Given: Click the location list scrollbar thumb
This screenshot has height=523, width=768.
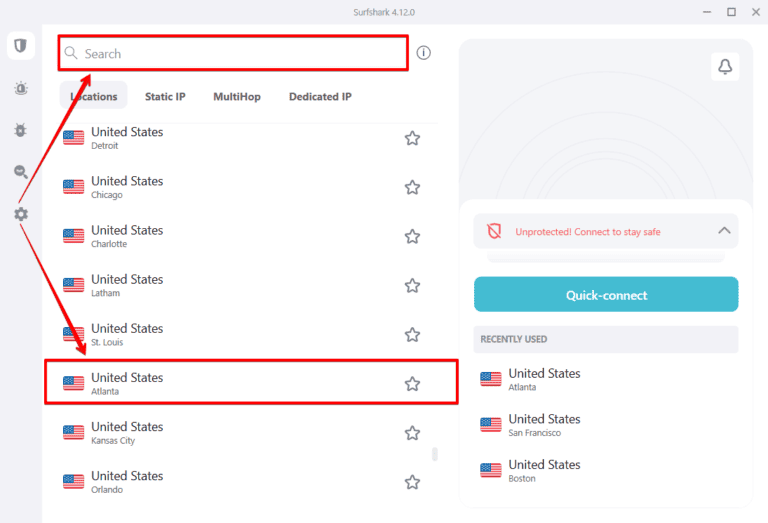Looking at the screenshot, I should tap(434, 454).
